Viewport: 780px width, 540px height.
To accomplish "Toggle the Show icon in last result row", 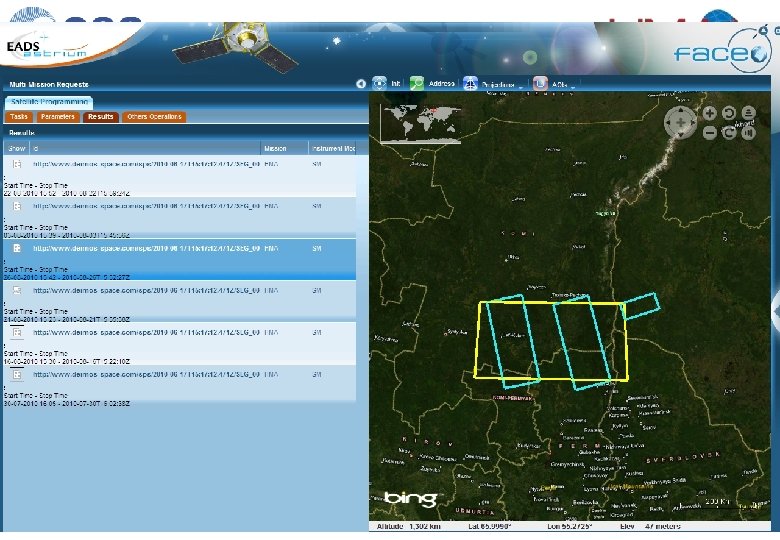I will tap(17, 374).
